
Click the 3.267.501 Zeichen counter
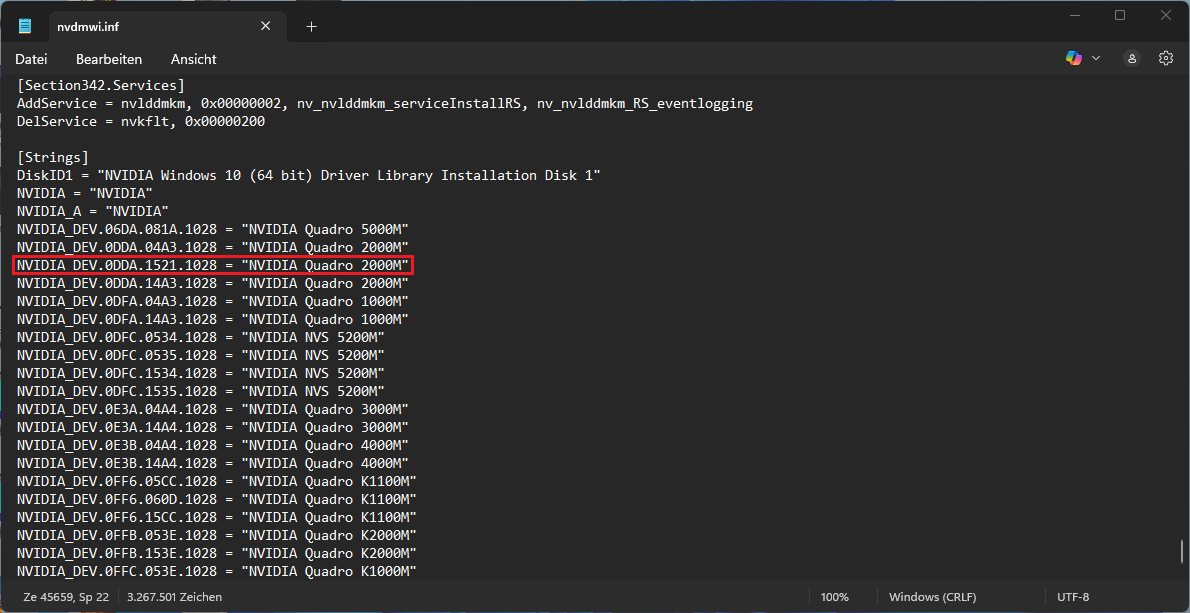tap(174, 596)
